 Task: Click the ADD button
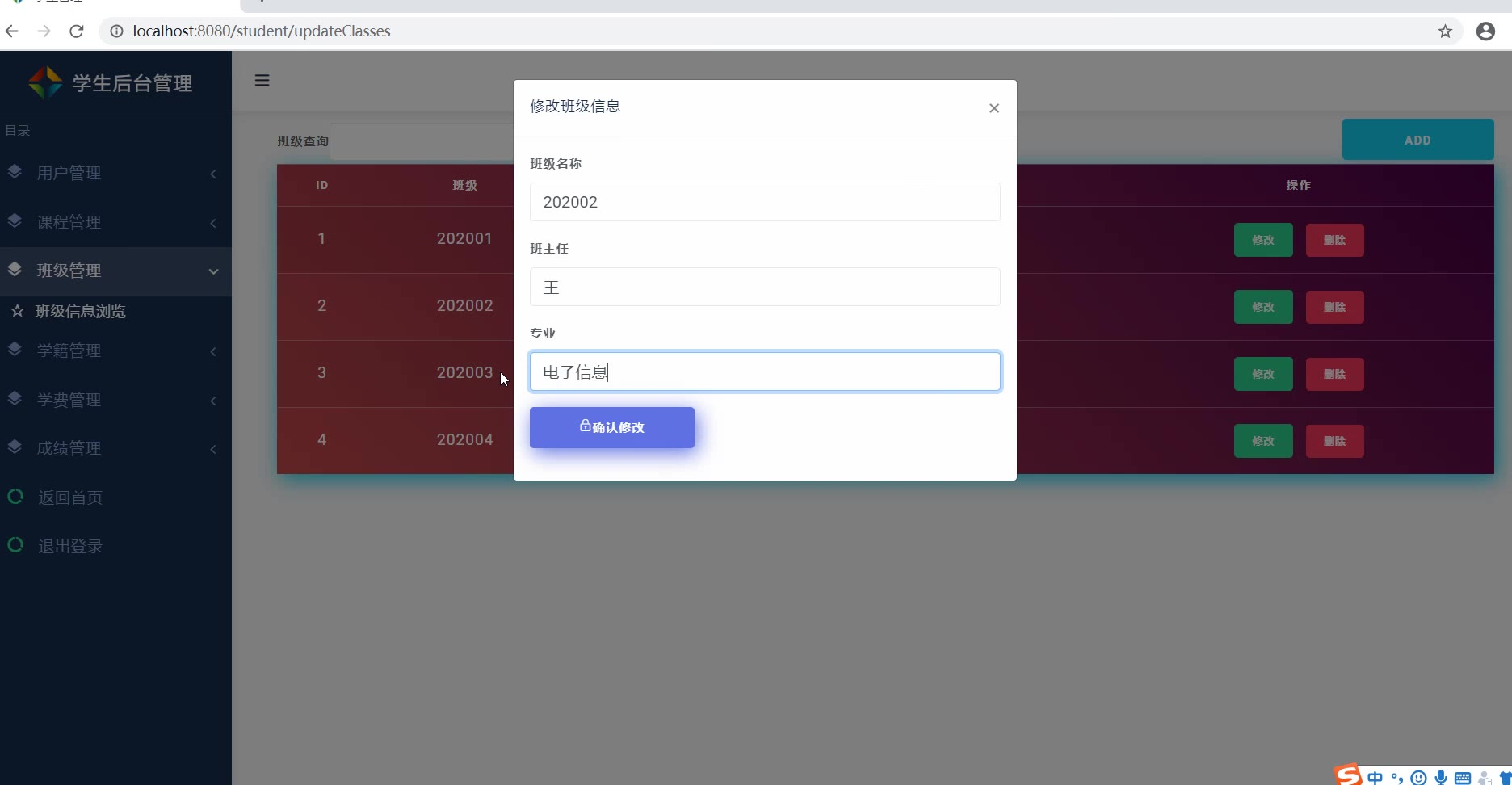point(1417,140)
